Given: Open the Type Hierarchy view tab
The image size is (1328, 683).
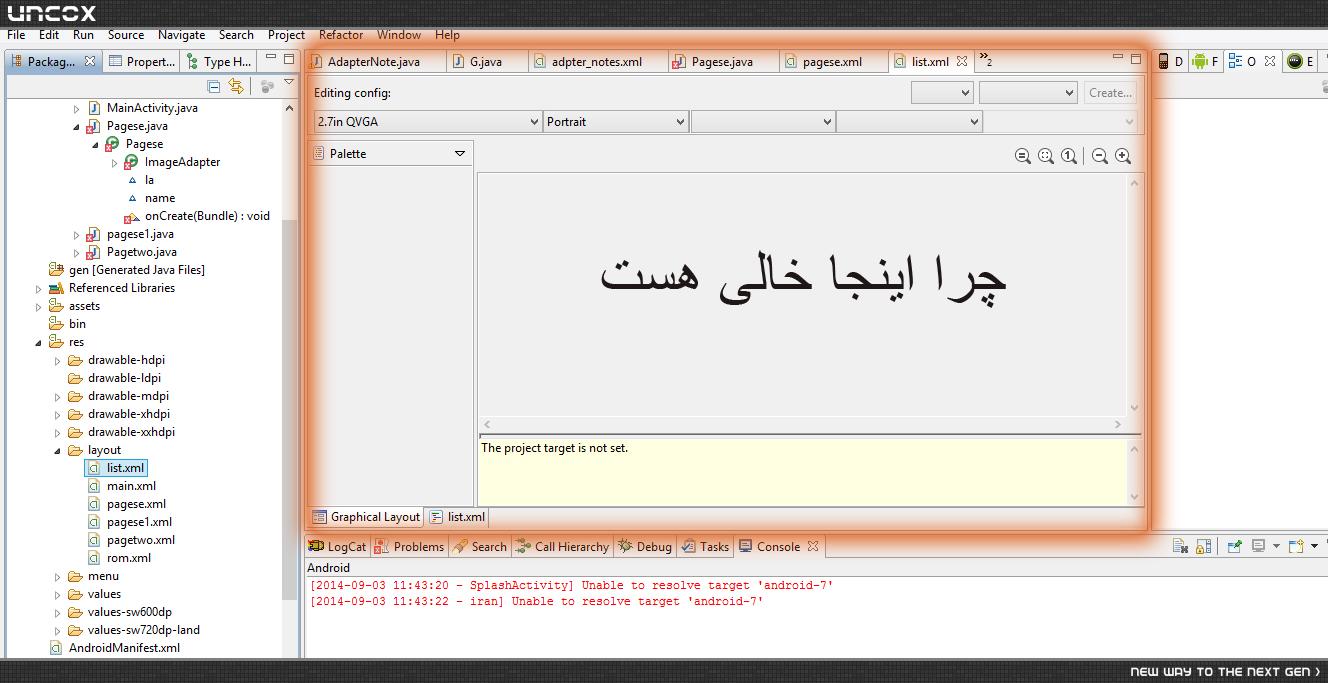Looking at the screenshot, I should pyautogui.click(x=220, y=61).
